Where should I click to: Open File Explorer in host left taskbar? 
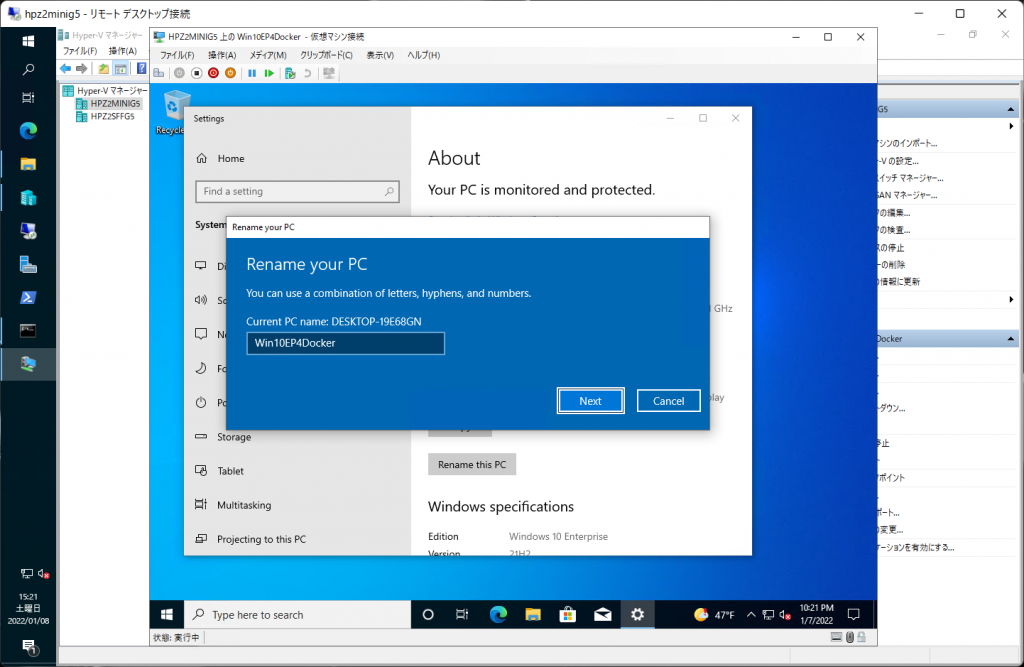pyautogui.click(x=28, y=164)
